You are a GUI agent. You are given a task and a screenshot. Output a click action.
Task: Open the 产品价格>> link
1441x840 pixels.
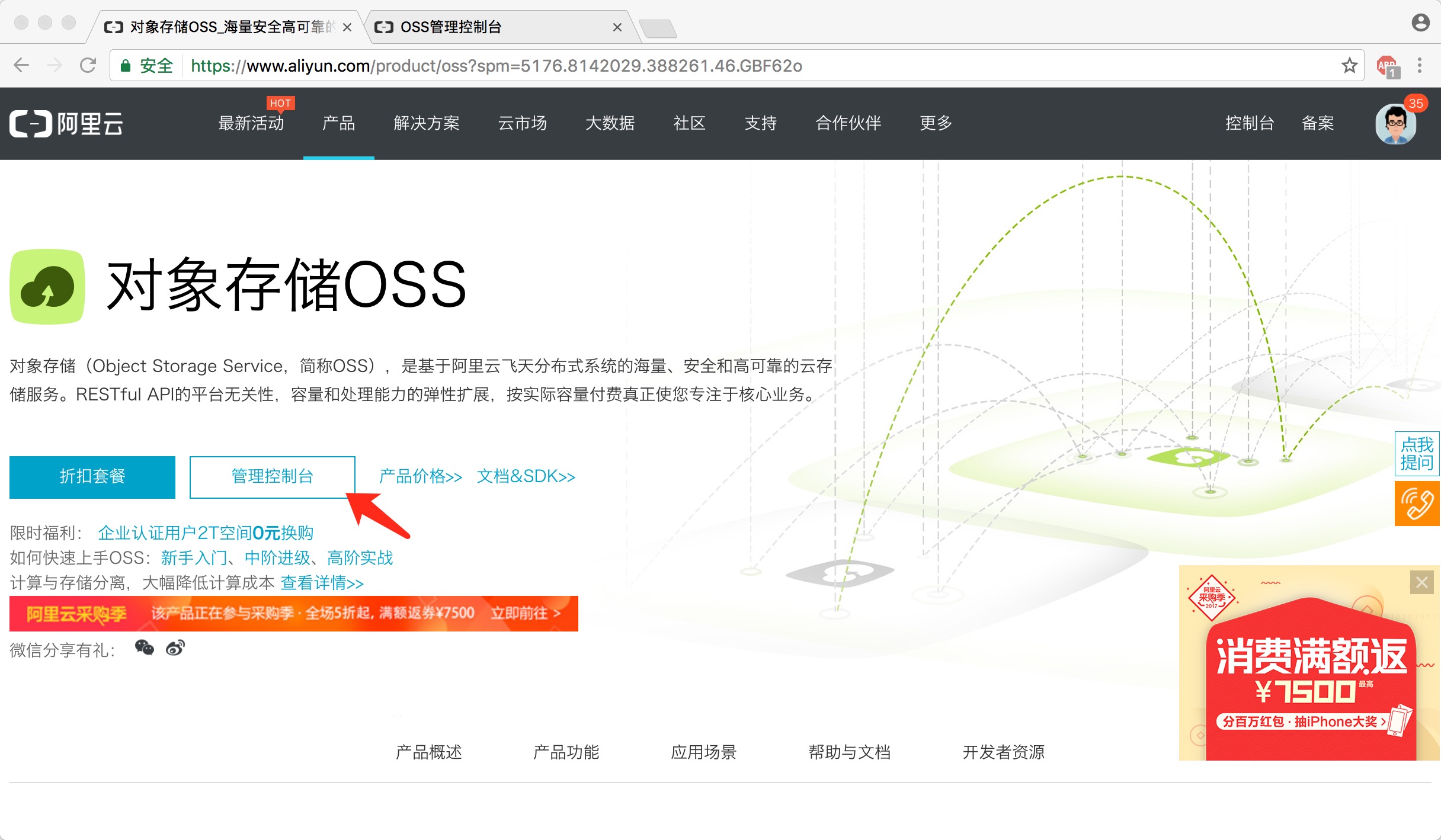pos(421,476)
